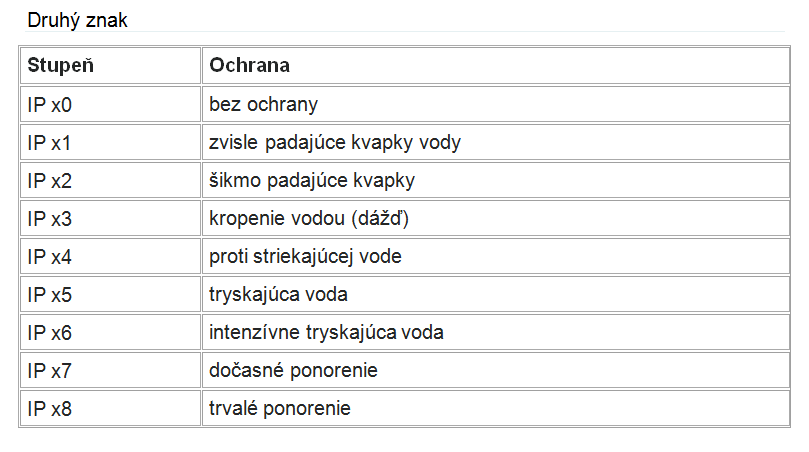Select the "IP x8" cell
The height and width of the screenshot is (452, 809).
click(50, 408)
